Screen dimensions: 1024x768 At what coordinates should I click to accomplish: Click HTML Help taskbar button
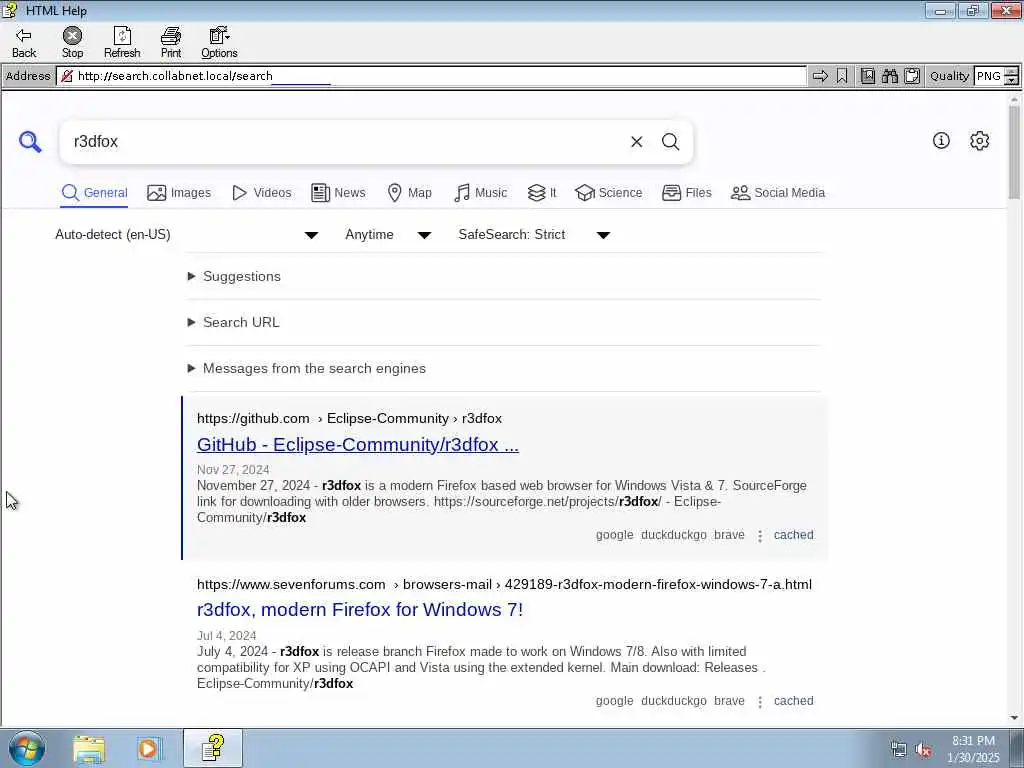point(213,748)
